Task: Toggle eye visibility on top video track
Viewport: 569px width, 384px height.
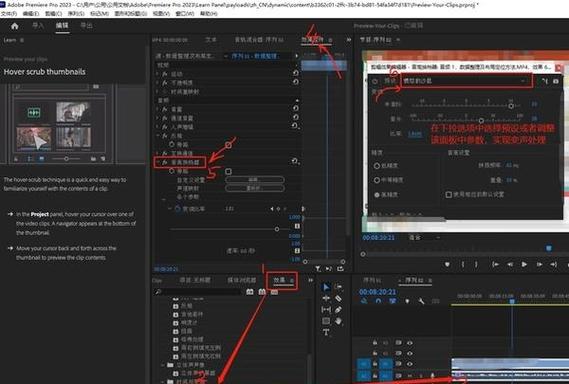Action: click(x=410, y=343)
